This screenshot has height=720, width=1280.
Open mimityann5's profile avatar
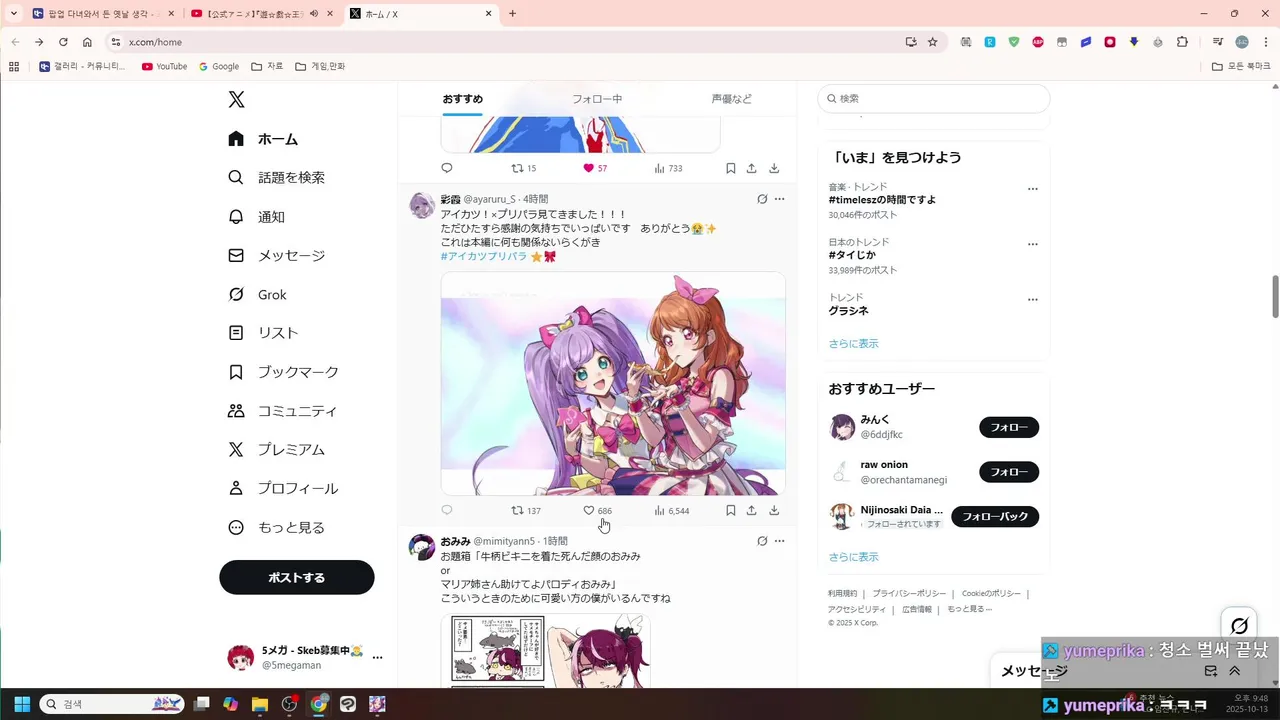(x=422, y=547)
